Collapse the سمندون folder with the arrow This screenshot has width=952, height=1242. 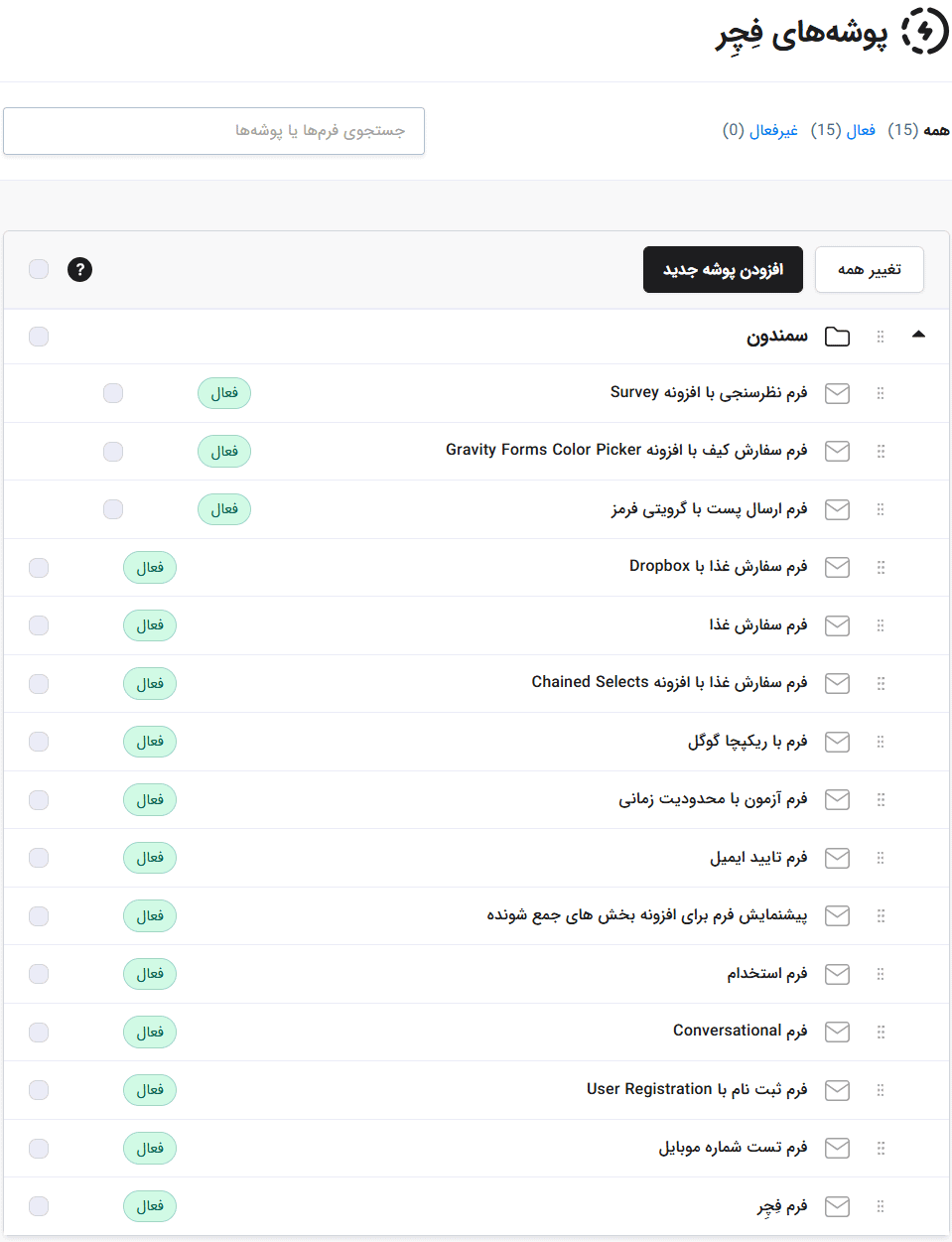coord(918,336)
